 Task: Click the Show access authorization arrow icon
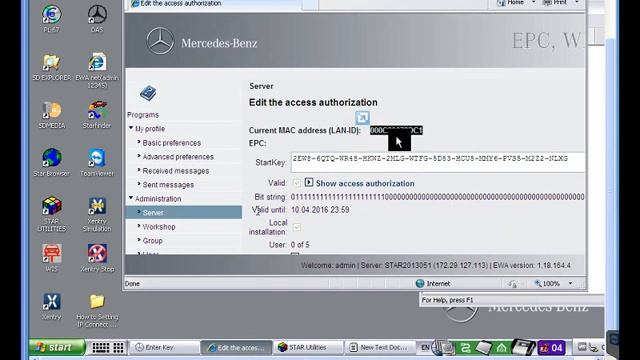point(309,182)
